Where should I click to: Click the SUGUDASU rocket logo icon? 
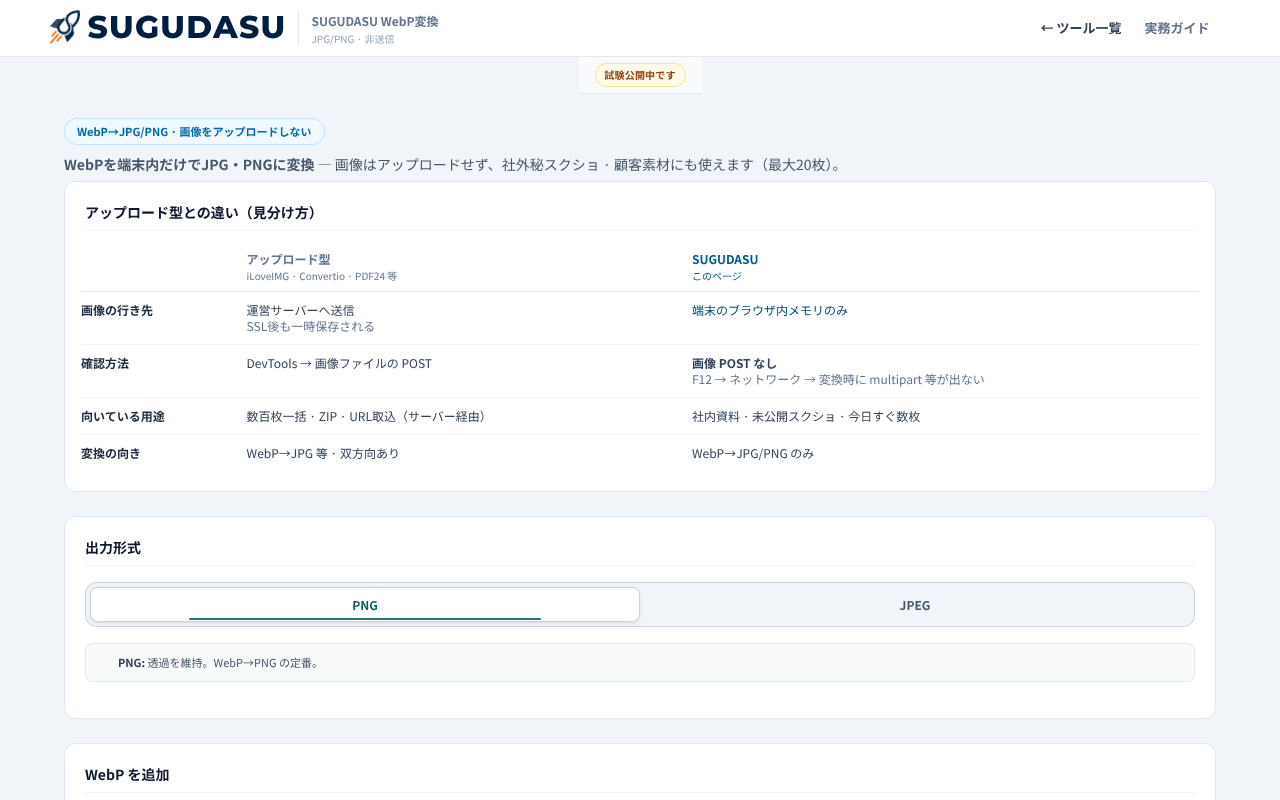click(x=65, y=27)
